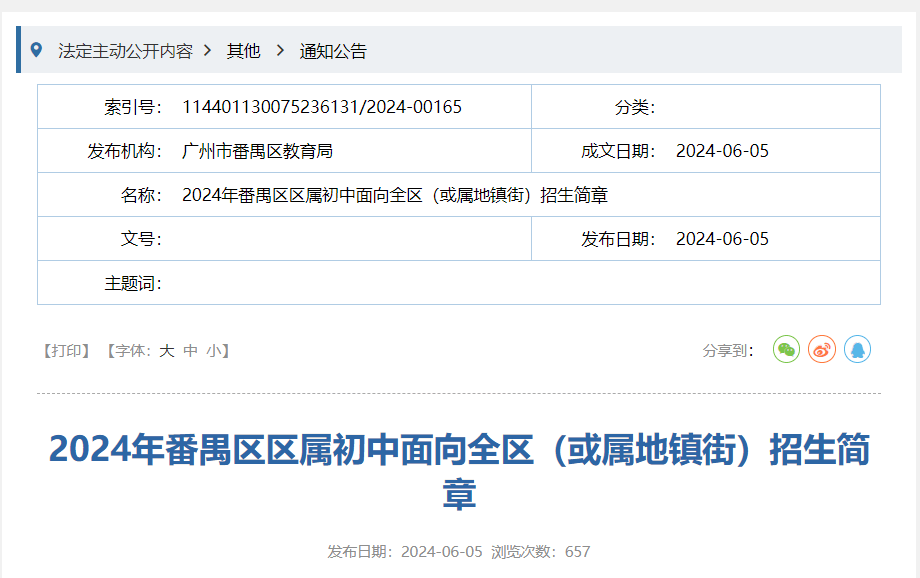This screenshot has width=920, height=578.
Task: Click the publisher 广州市番禺区教育局
Action: 256,150
